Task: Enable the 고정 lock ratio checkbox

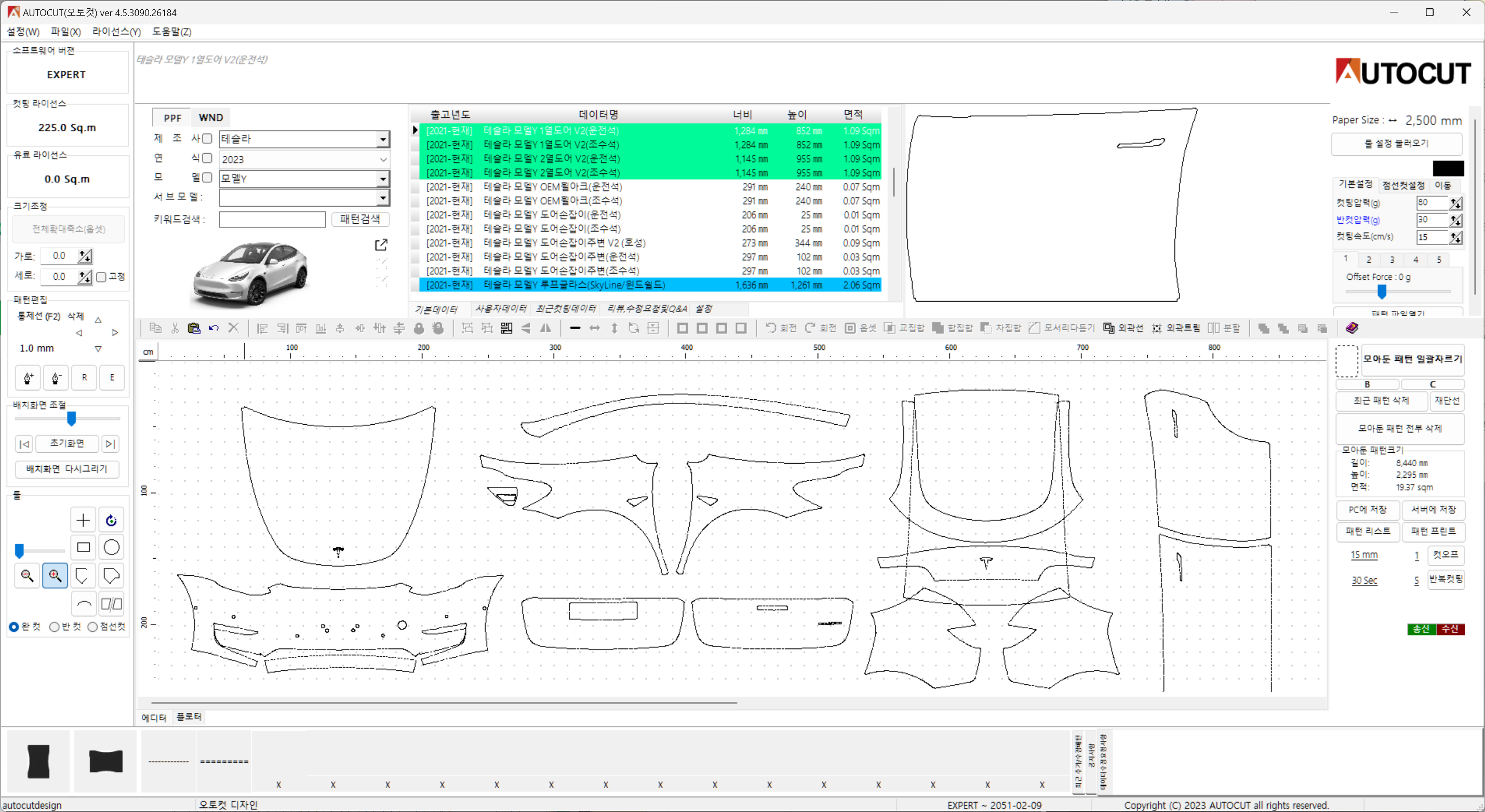Action: [x=101, y=277]
